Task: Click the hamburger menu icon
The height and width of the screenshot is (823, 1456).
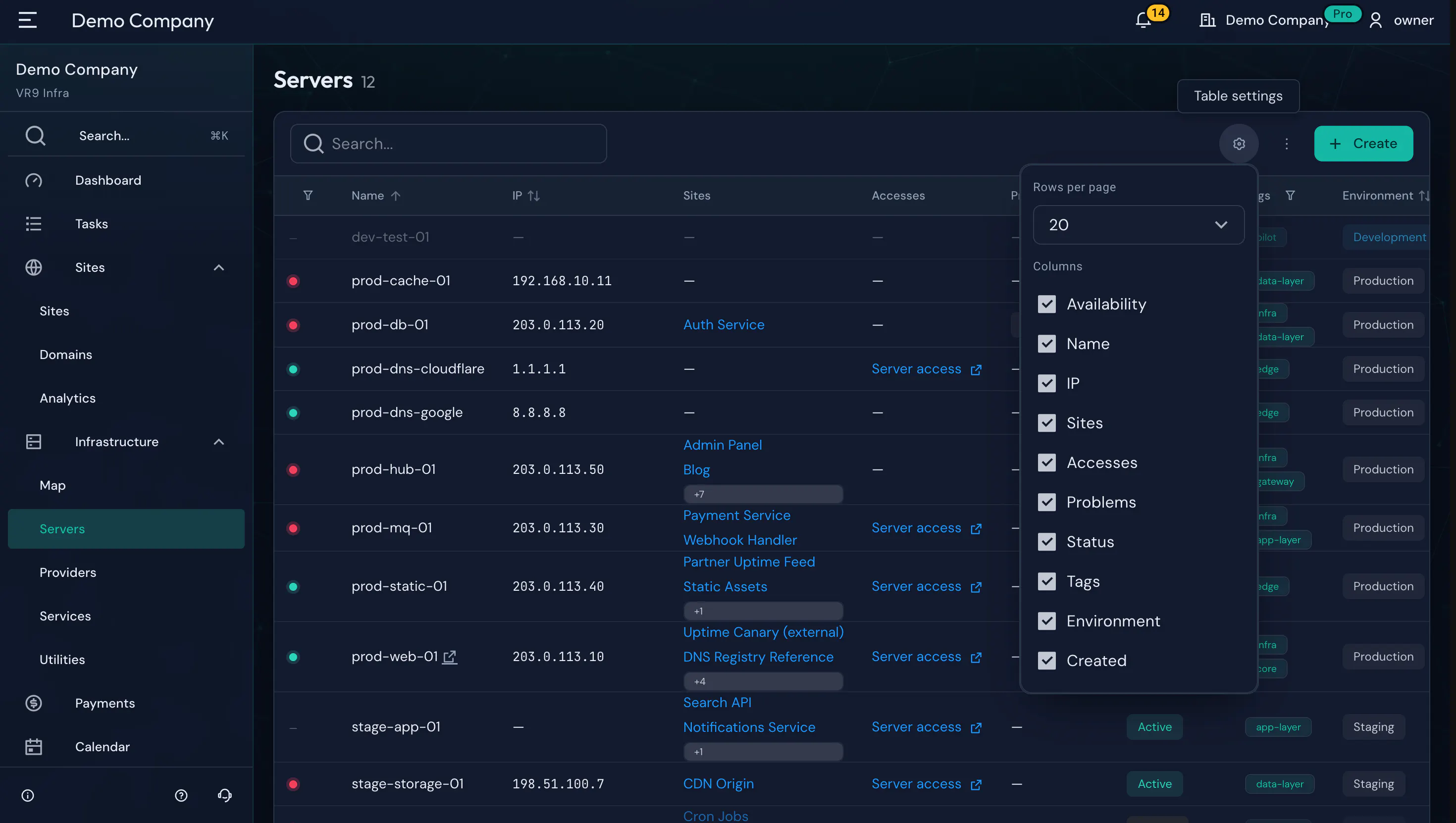Action: [x=28, y=20]
